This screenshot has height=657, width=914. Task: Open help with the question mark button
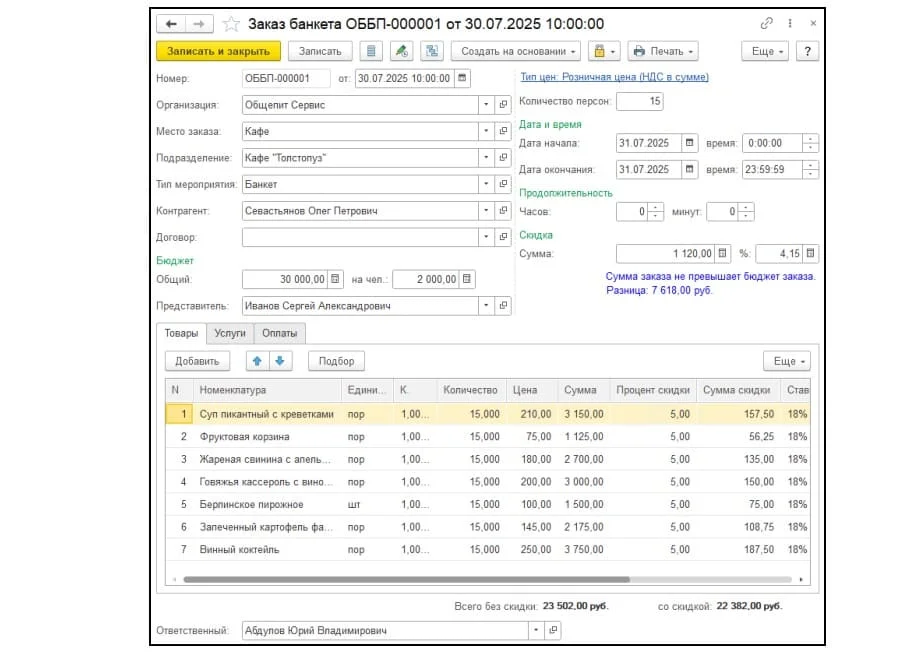coord(807,51)
